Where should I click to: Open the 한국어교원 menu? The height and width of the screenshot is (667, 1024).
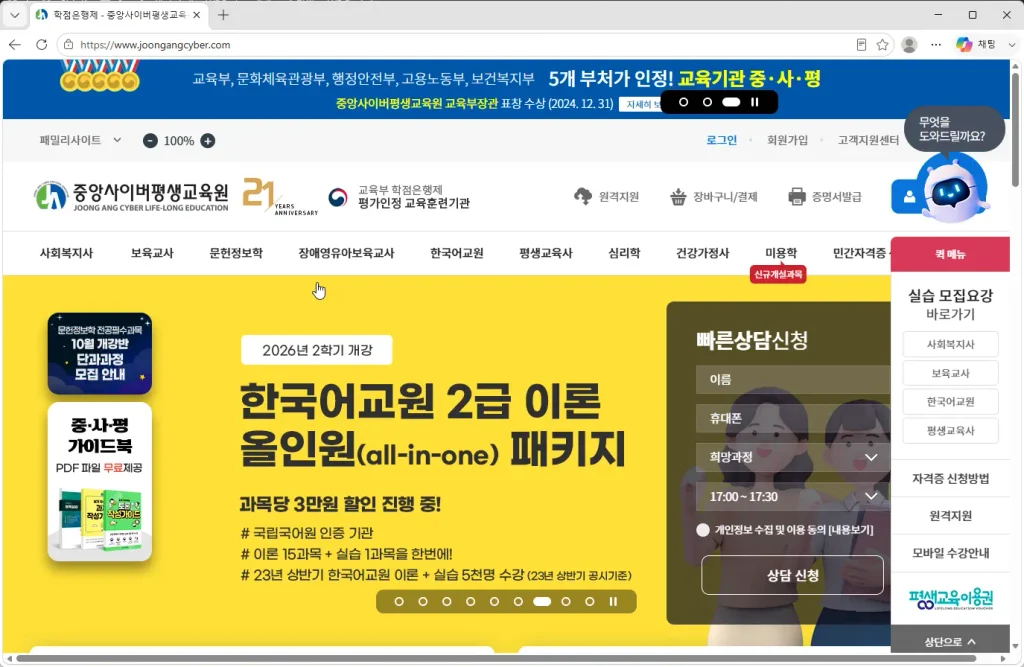tap(456, 253)
